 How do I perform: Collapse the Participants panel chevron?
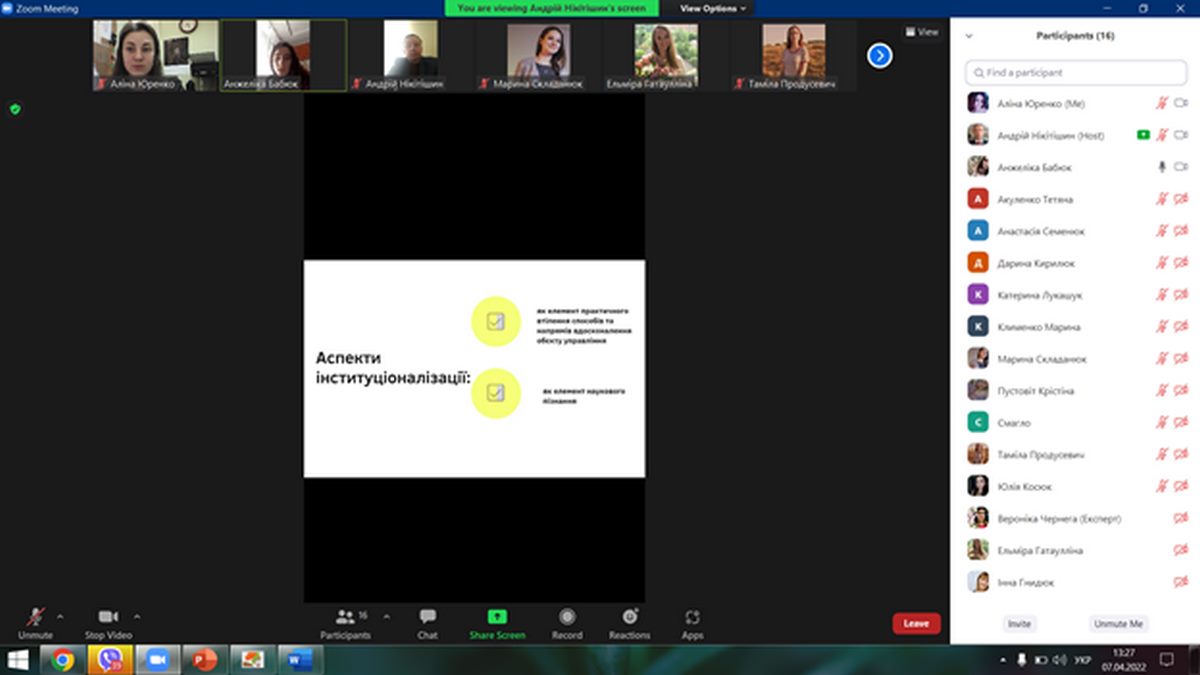[968, 36]
